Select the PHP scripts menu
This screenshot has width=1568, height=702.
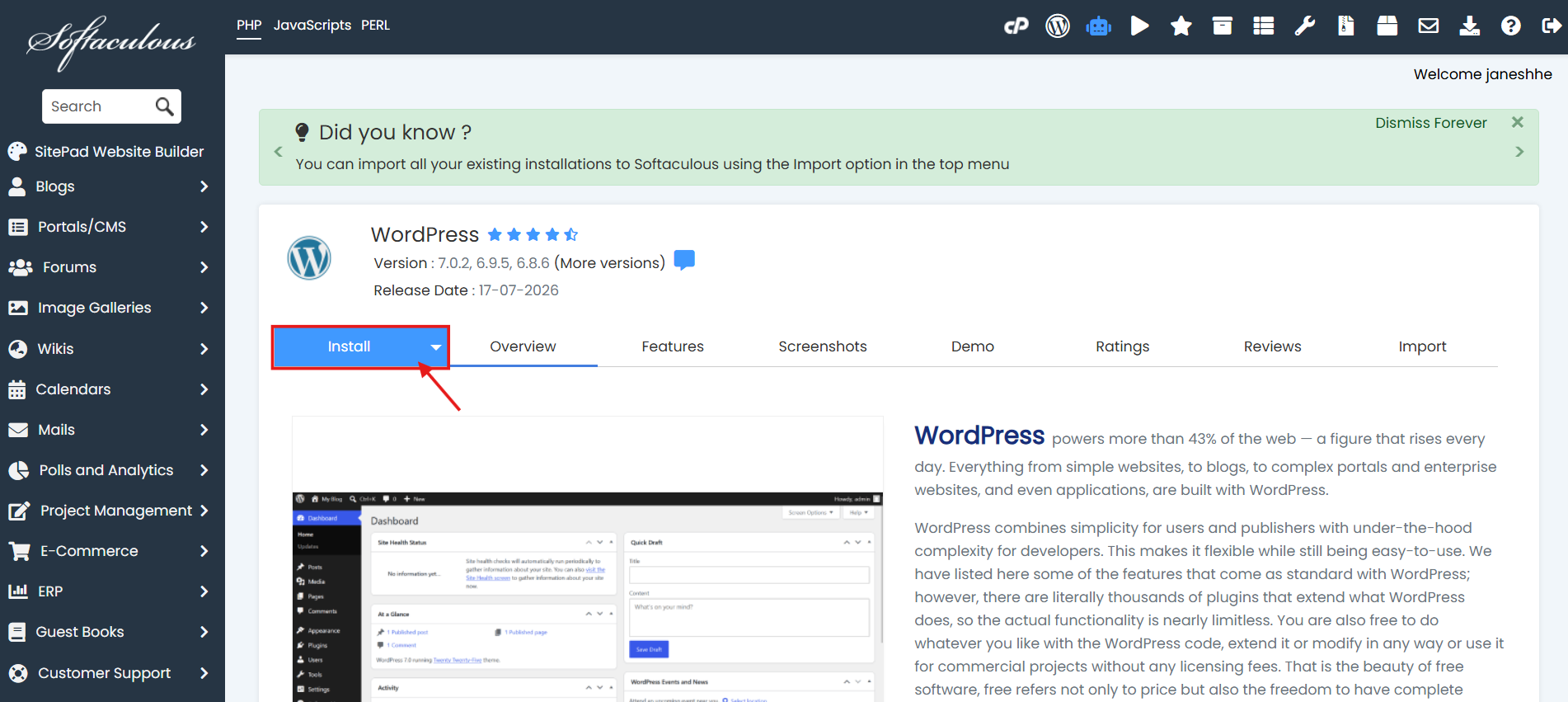pyautogui.click(x=249, y=26)
